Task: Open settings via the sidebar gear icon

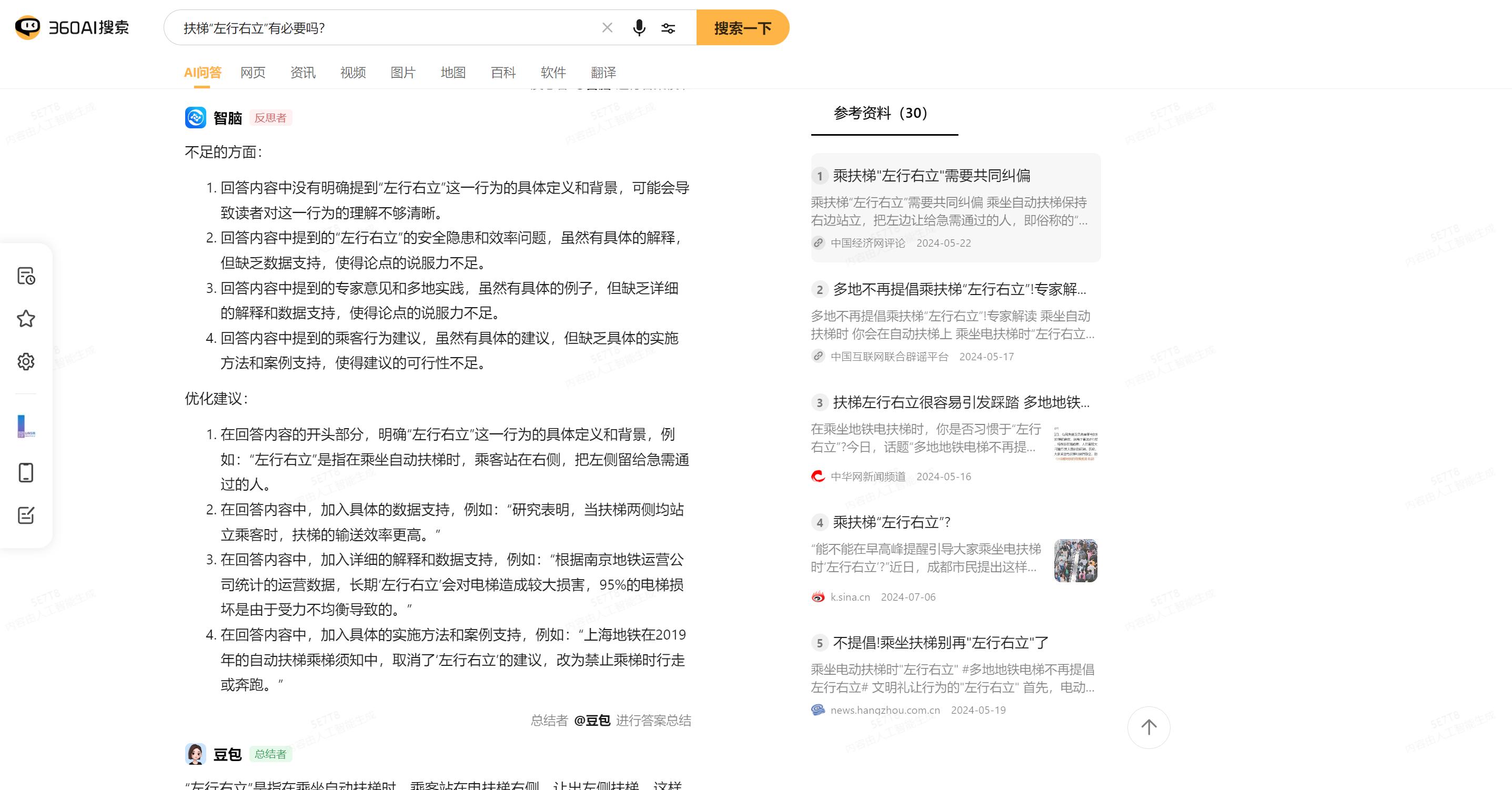Action: pyautogui.click(x=25, y=361)
